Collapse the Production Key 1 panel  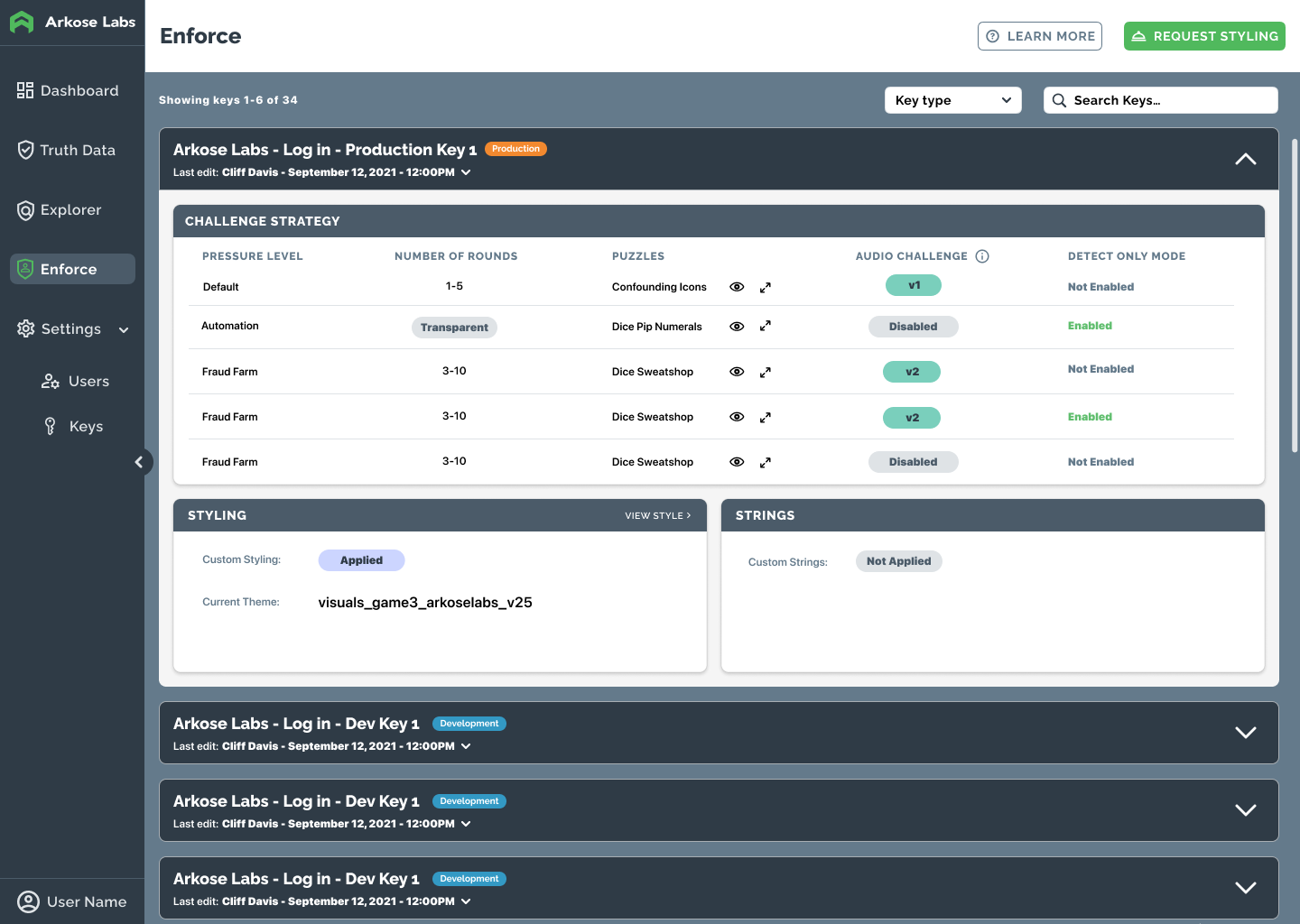pyautogui.click(x=1246, y=159)
